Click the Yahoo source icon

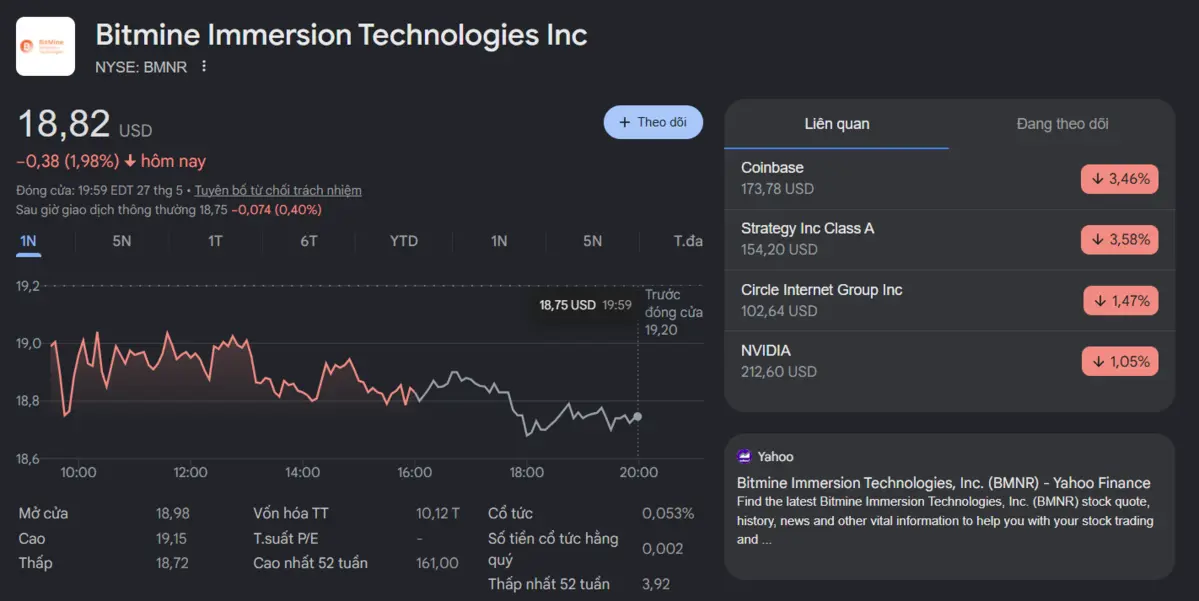744,456
